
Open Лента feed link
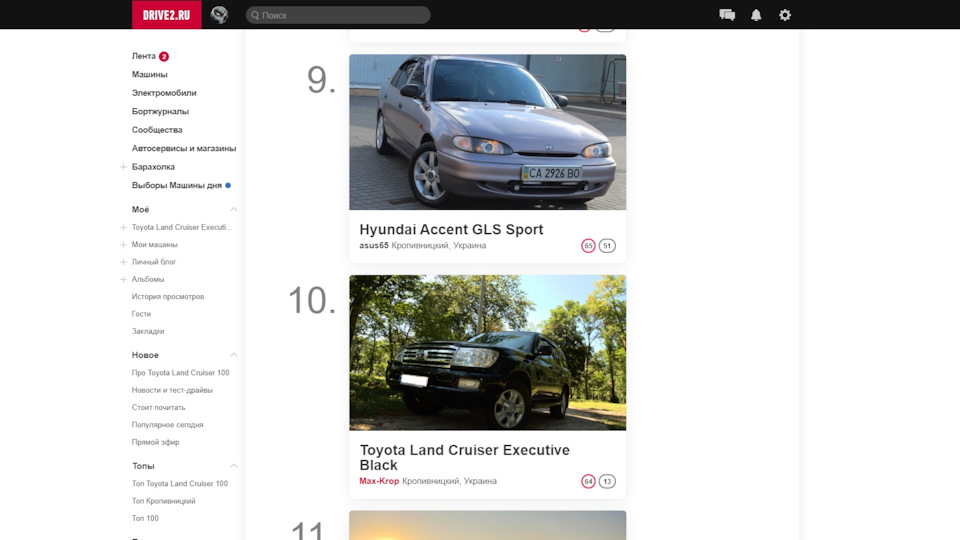coord(143,56)
